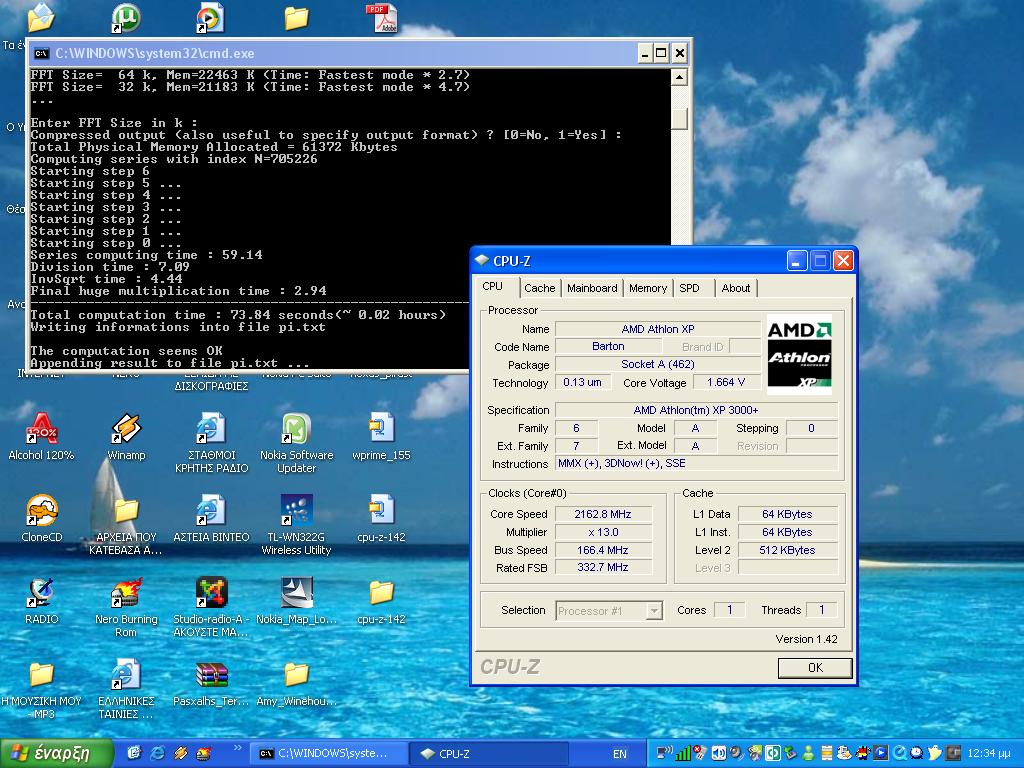
Task: Open the Adobe PDF desktop icon
Action: (x=381, y=18)
